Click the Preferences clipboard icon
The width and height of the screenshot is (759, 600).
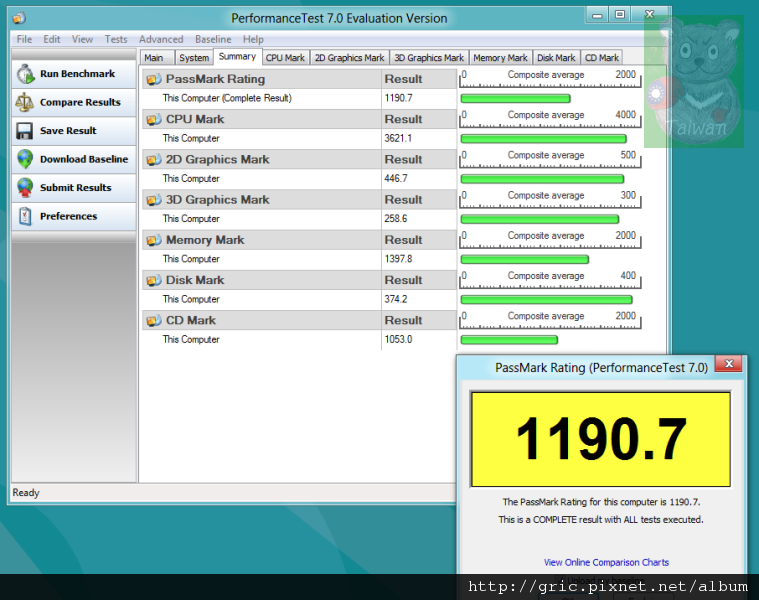pos(25,216)
